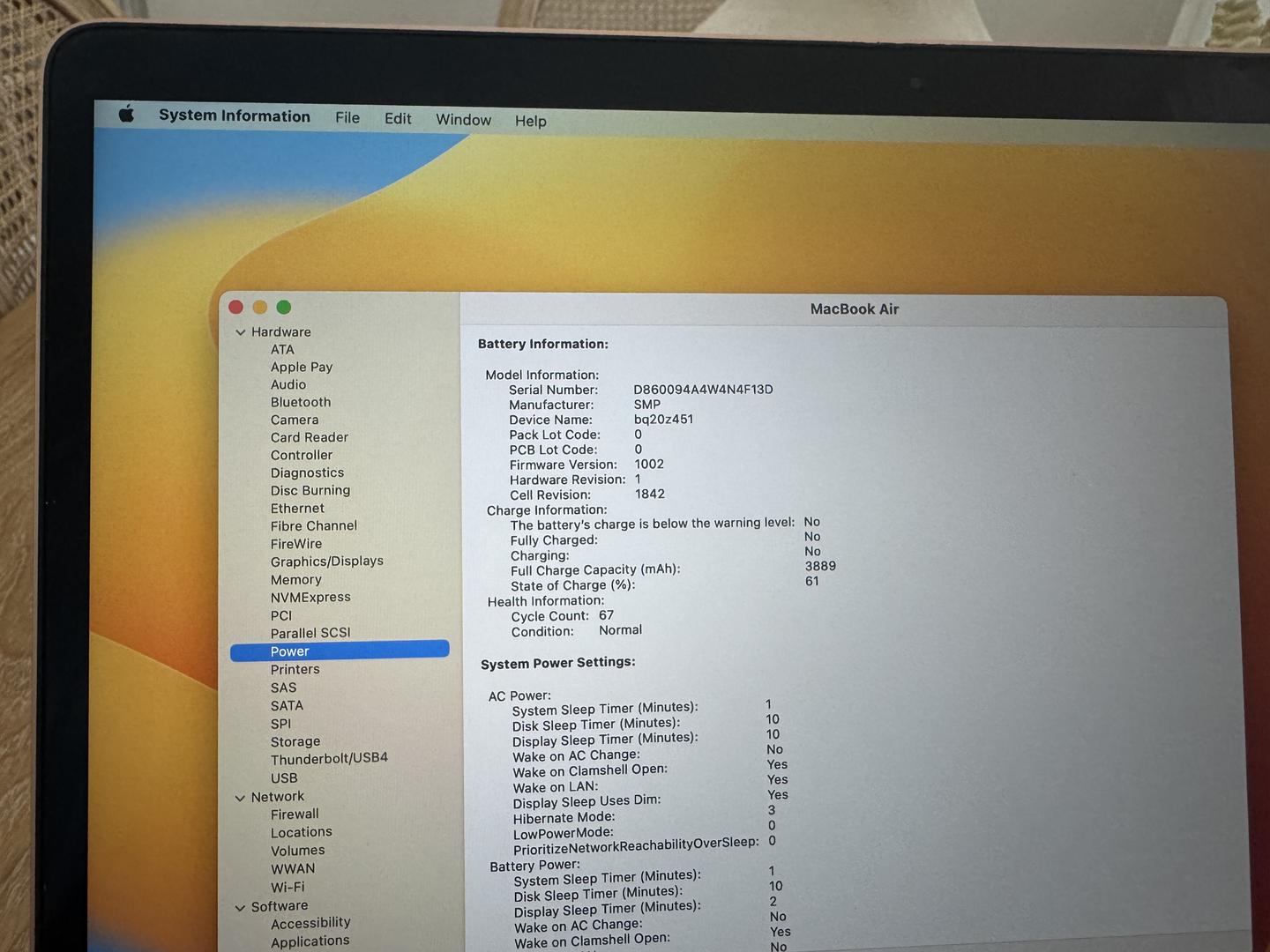Select Storage in the sidebar

pyautogui.click(x=295, y=741)
